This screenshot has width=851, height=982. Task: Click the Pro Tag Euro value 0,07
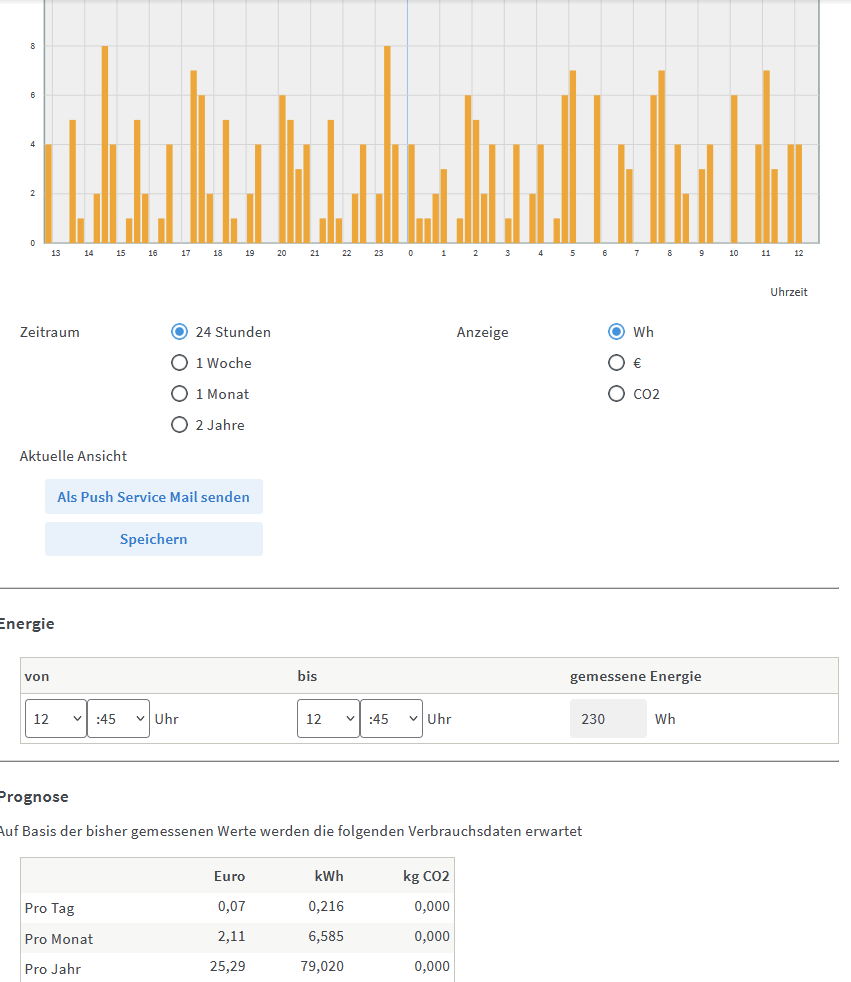[231, 906]
